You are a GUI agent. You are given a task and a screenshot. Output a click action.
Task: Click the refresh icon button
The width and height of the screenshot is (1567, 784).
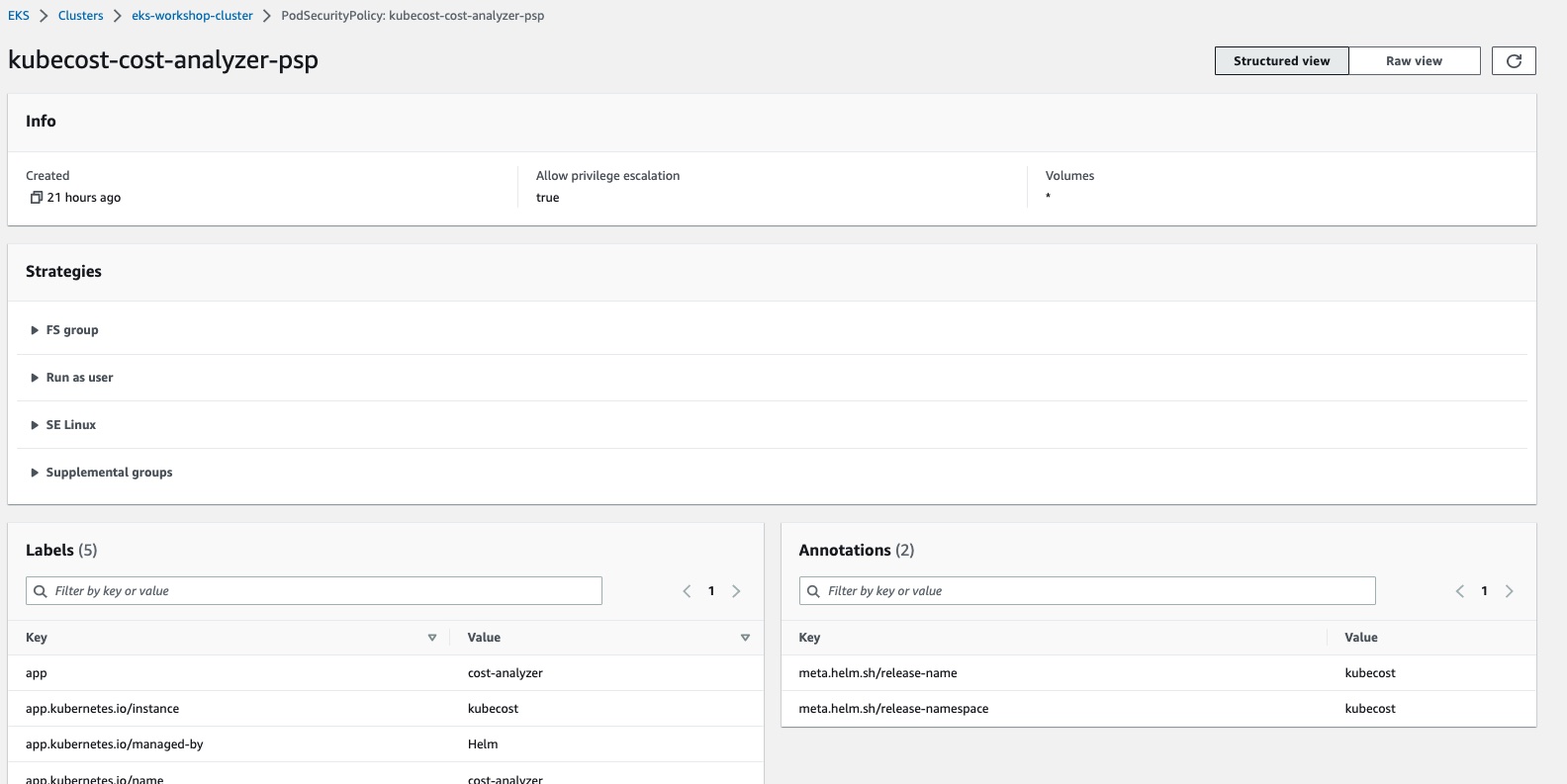coord(1514,61)
